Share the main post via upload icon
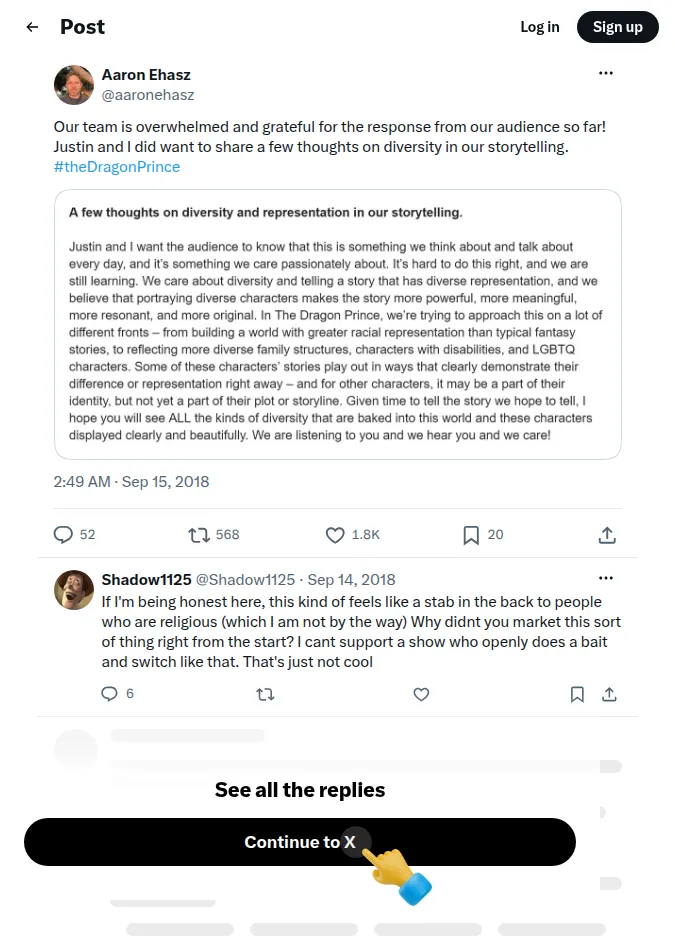The height and width of the screenshot is (951, 675). (x=607, y=534)
